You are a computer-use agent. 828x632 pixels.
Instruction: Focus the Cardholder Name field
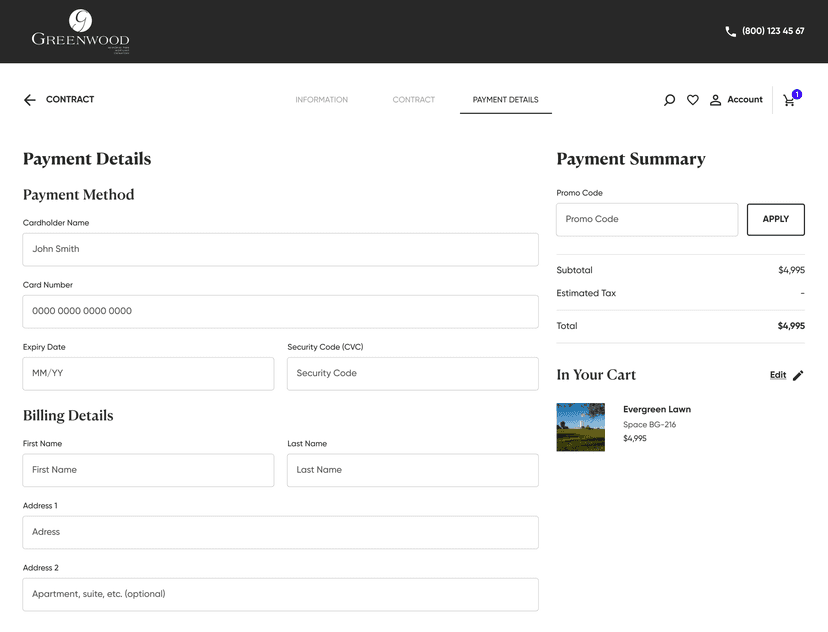(x=280, y=249)
